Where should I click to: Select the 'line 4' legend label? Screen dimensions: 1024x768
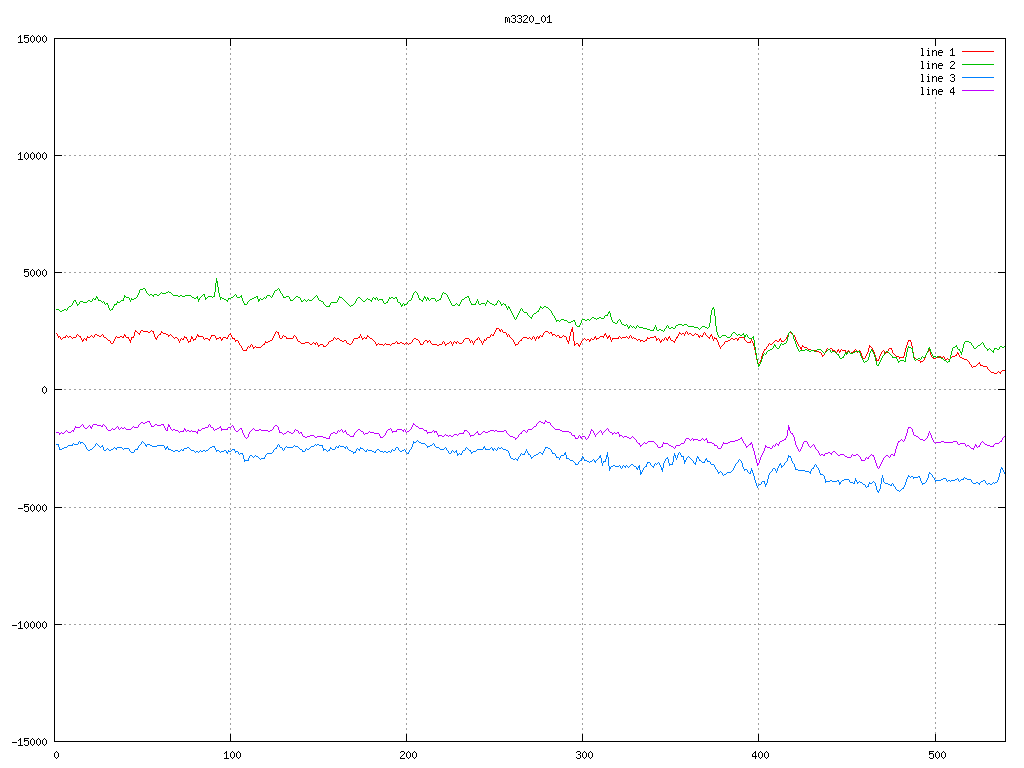coord(937,91)
